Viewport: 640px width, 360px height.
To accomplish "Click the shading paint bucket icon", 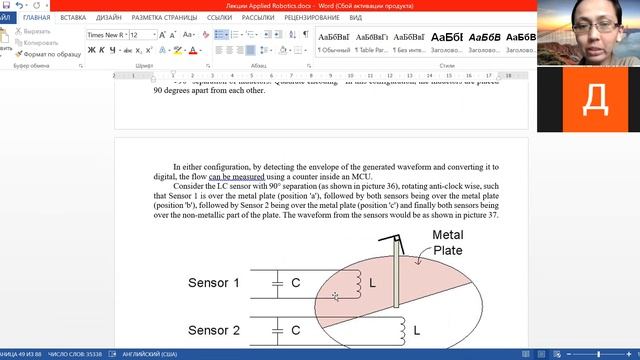I will coord(283,50).
